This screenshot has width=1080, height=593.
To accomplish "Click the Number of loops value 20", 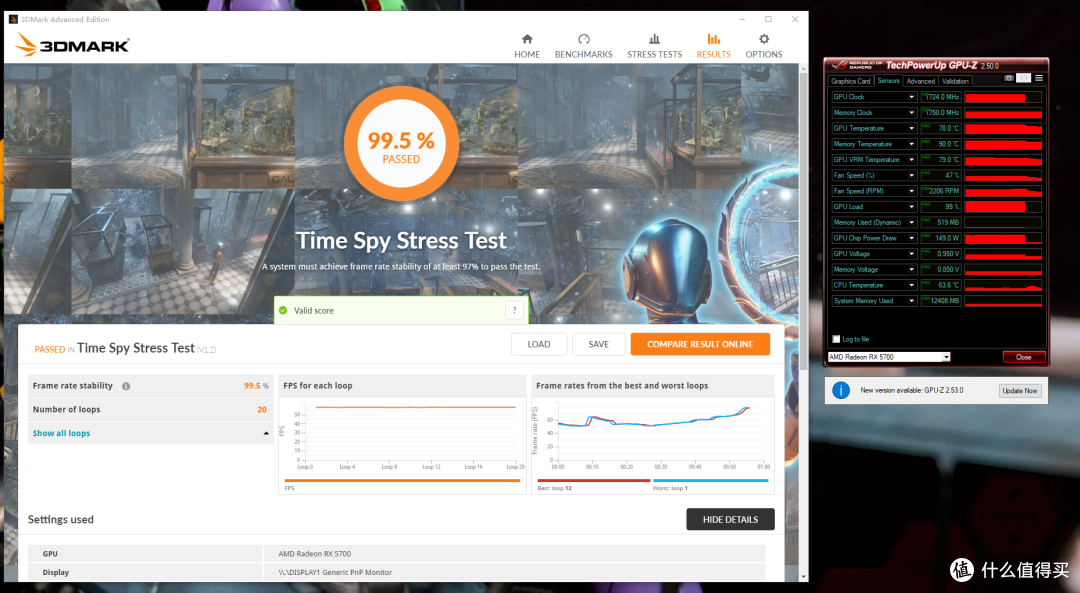I will (x=262, y=410).
